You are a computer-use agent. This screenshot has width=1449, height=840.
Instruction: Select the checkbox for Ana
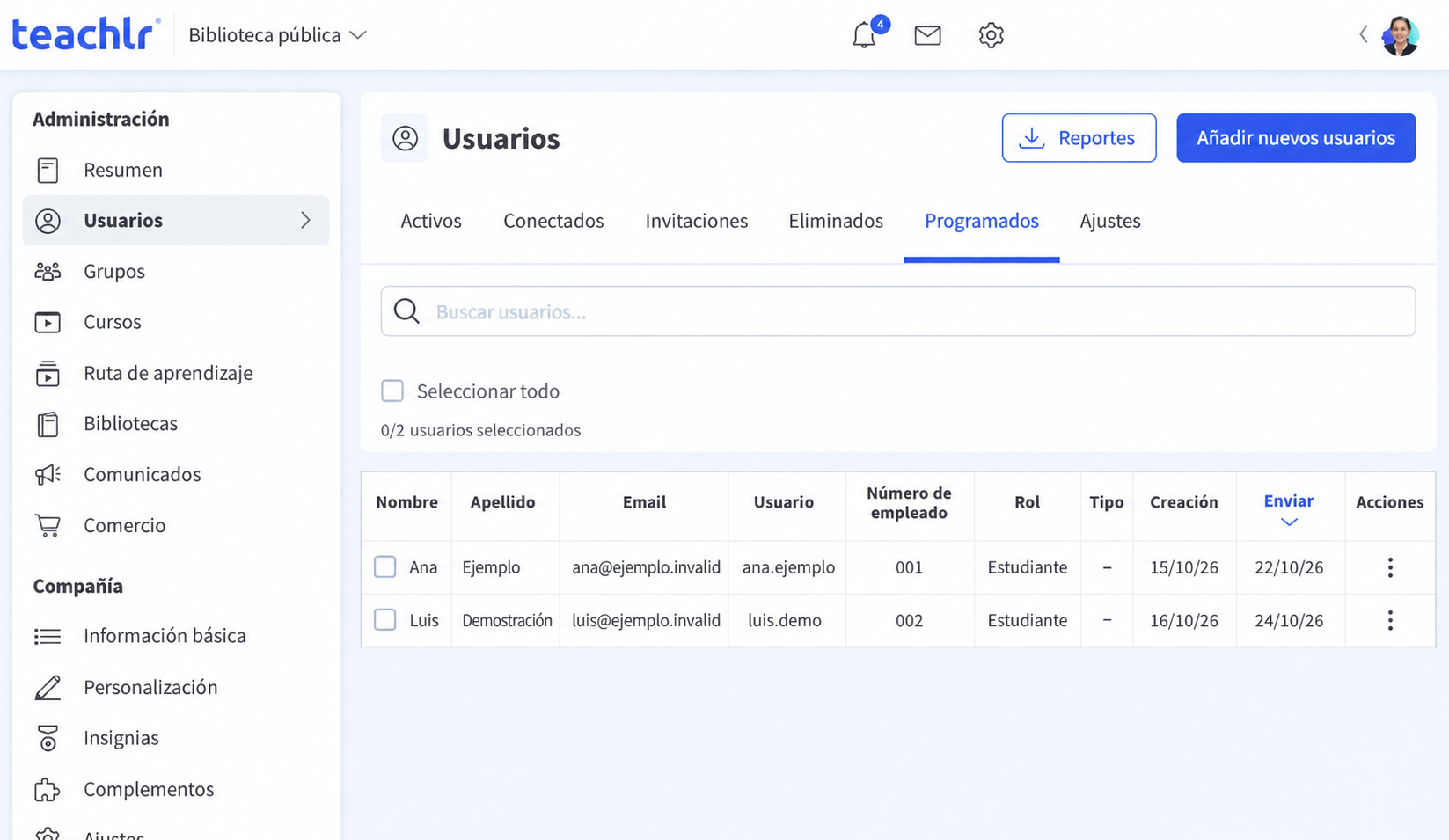click(x=385, y=566)
